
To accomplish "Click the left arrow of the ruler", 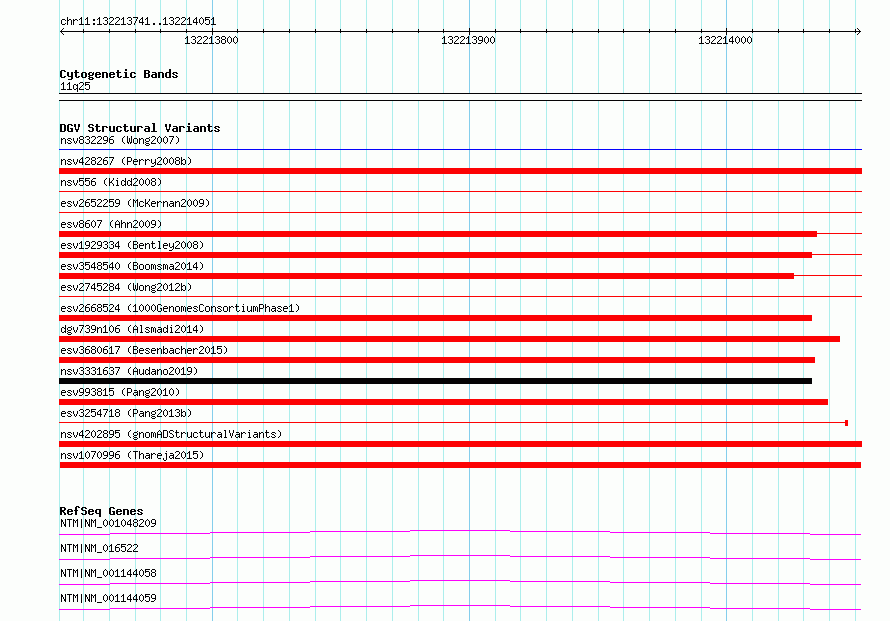I will (62, 31).
